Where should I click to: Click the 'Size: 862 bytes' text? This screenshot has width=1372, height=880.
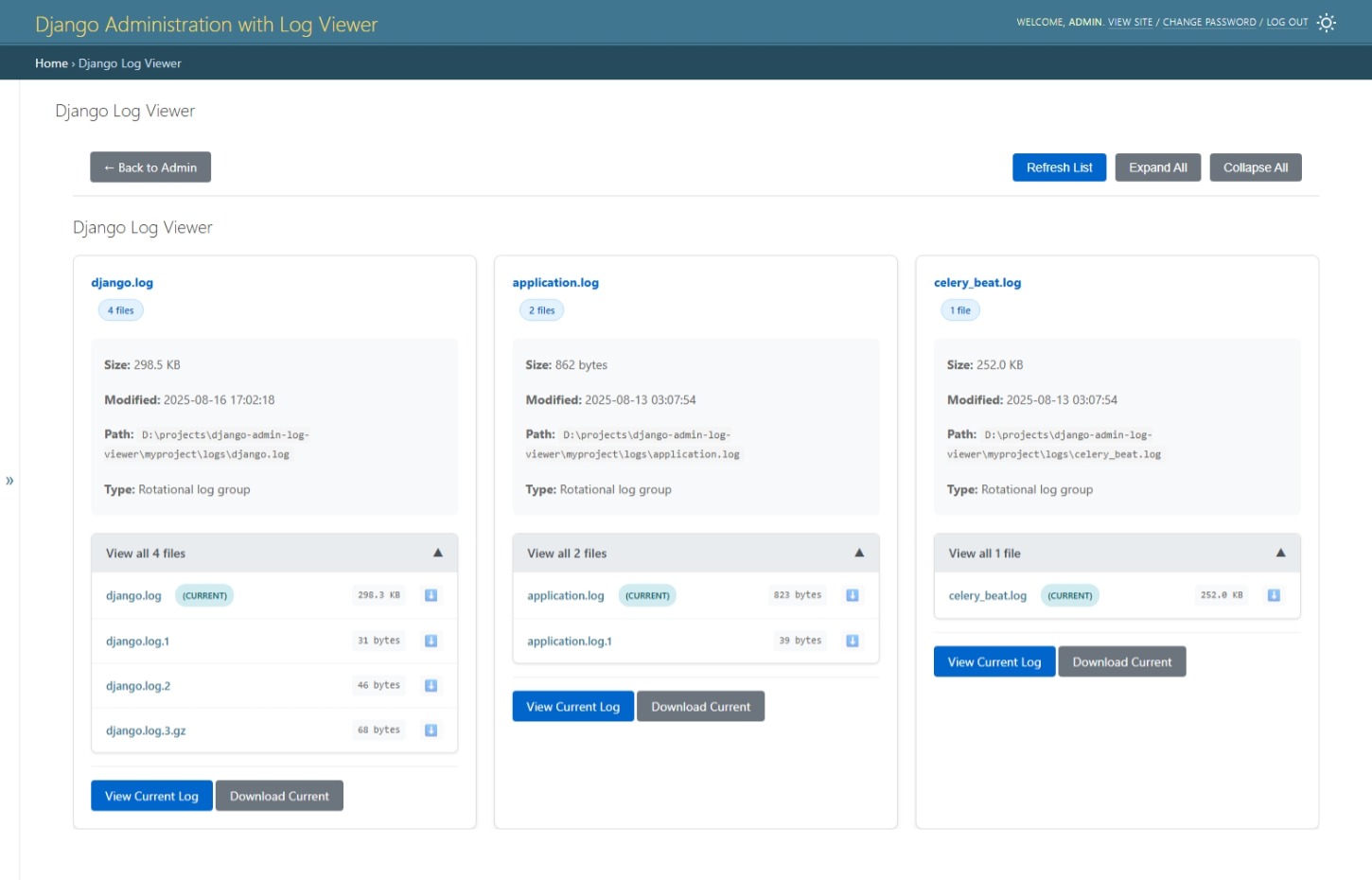tap(567, 365)
